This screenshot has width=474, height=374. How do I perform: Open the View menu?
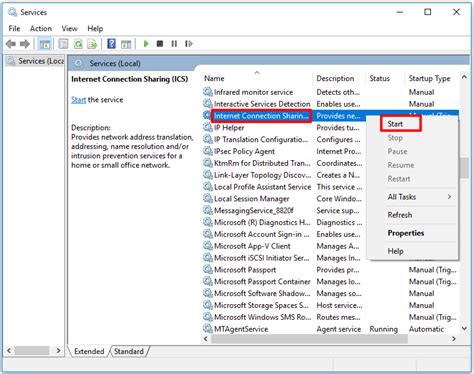(69, 29)
